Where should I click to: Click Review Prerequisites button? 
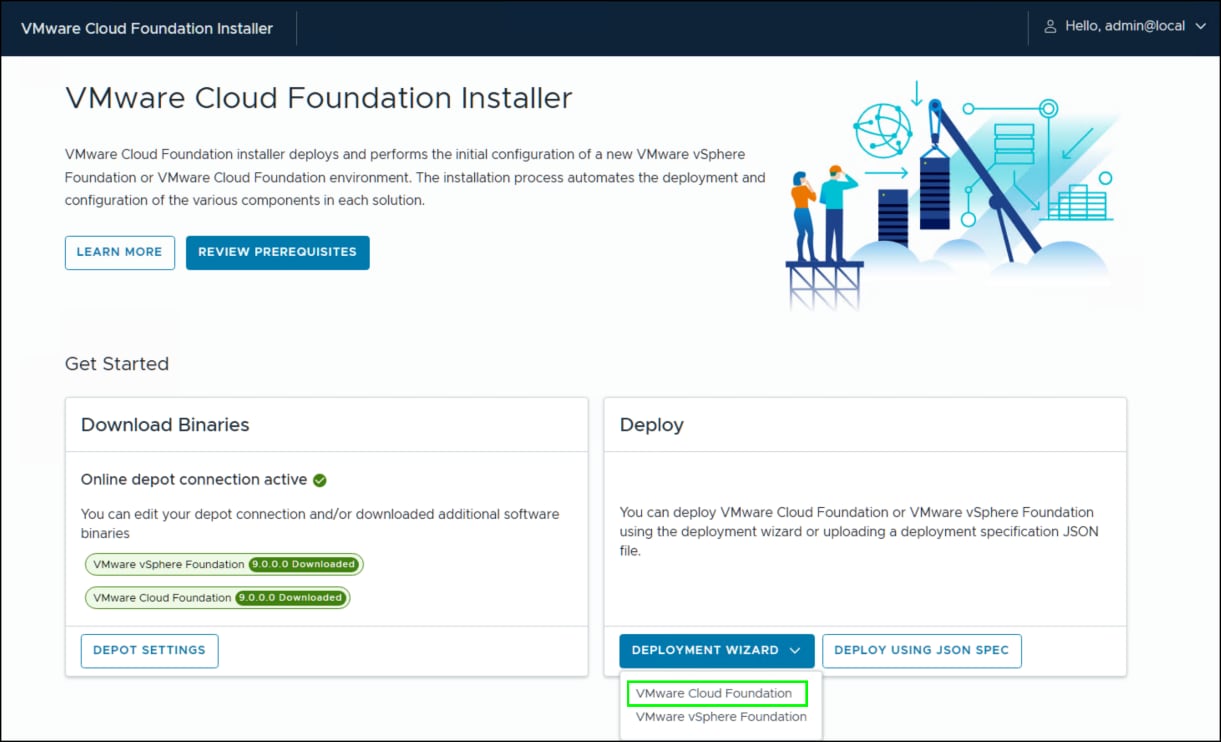click(278, 252)
